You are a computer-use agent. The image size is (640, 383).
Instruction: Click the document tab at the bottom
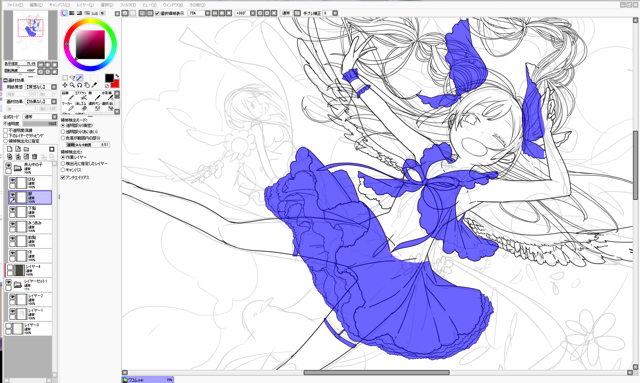148,380
